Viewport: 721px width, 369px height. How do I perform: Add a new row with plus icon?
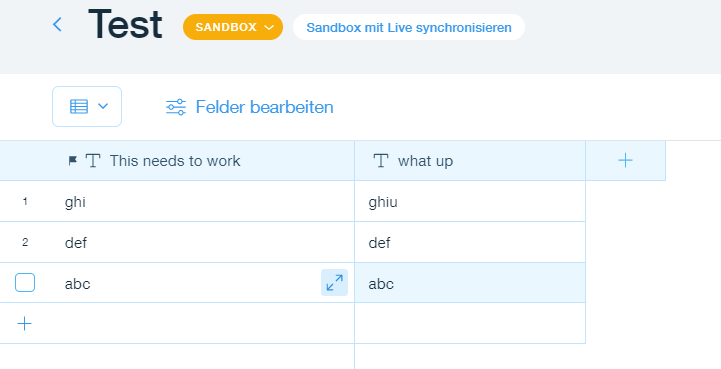click(24, 324)
